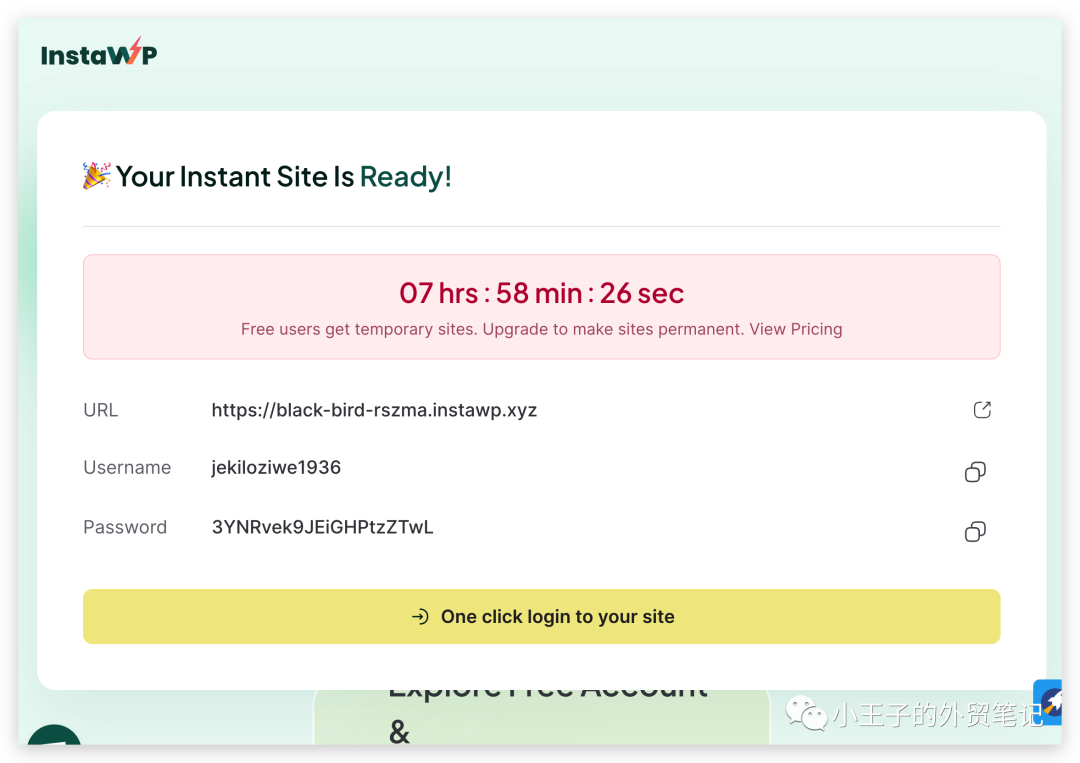
Task: Click the party popper emoji in heading
Action: point(97,176)
